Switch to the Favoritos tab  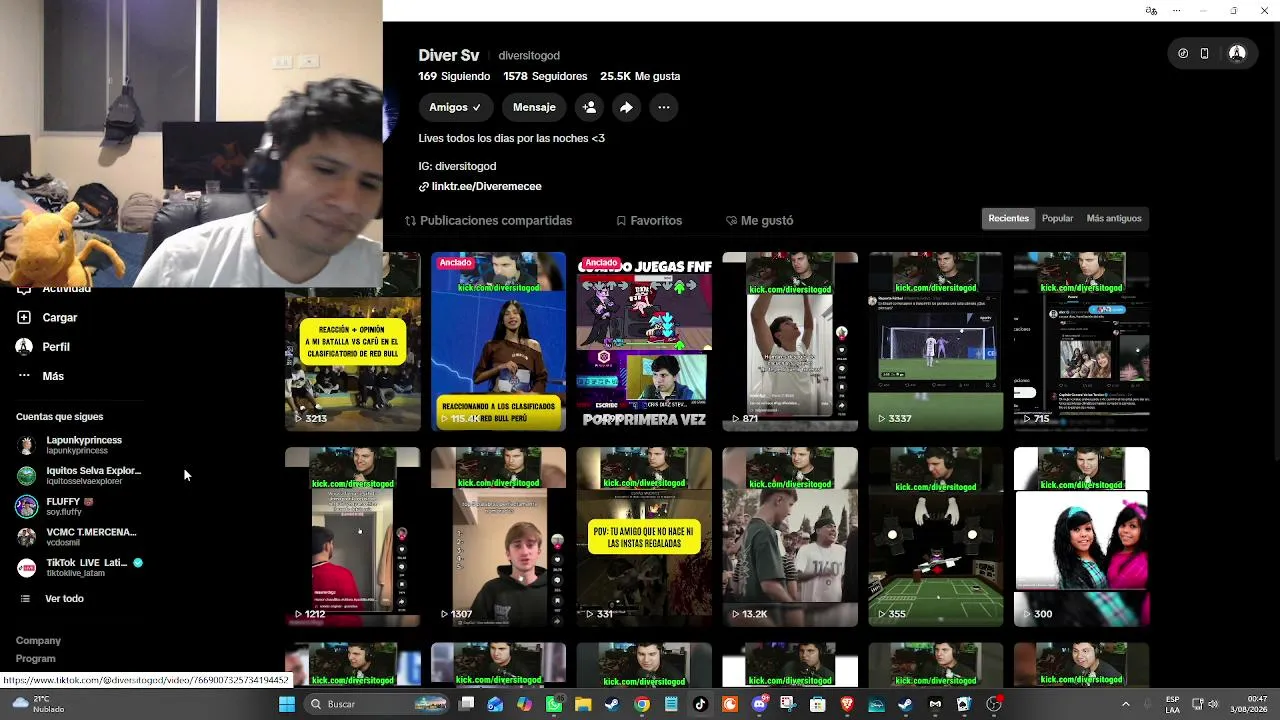(649, 220)
